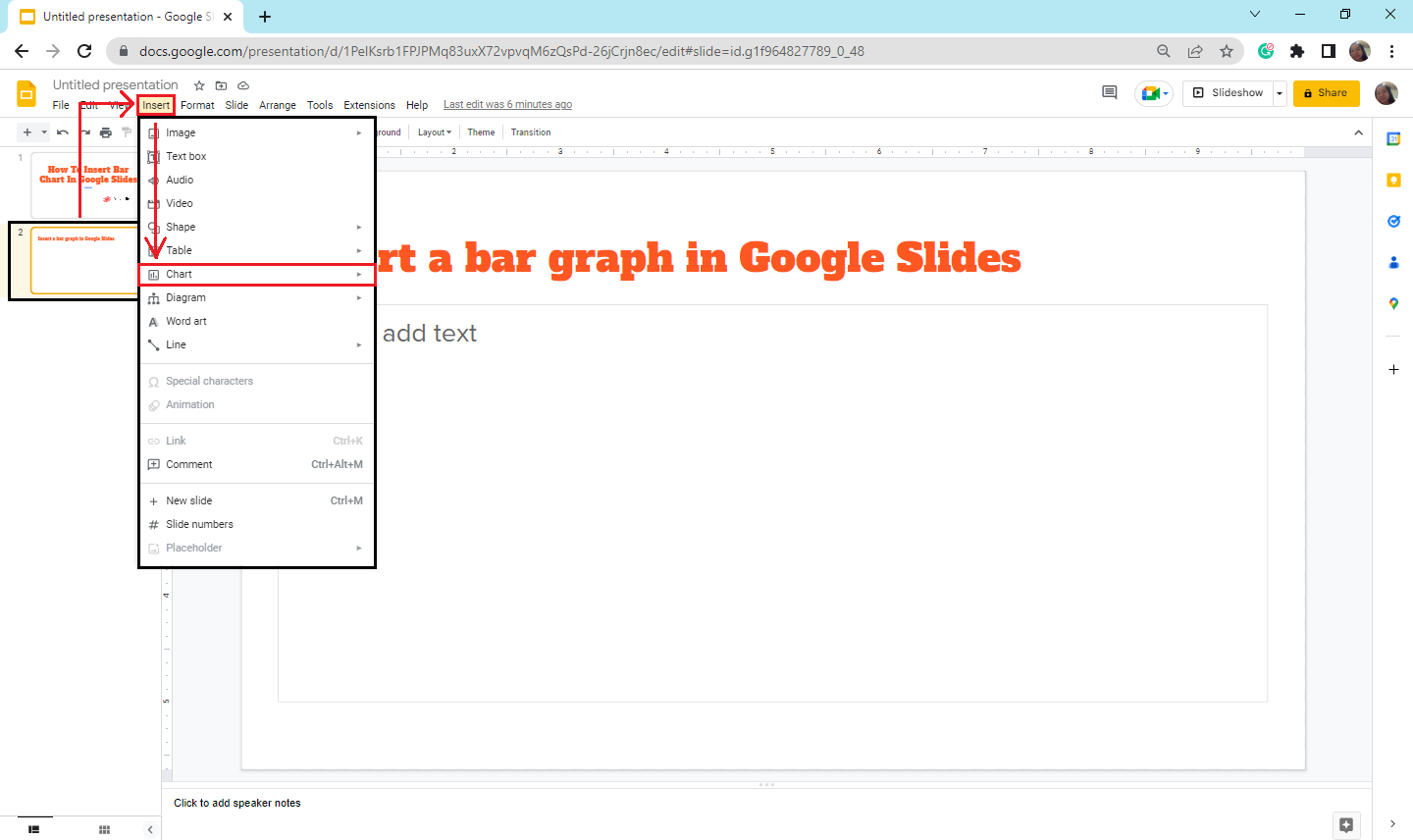
Task: Hide the menus with collapse chevron
Action: click(1358, 132)
